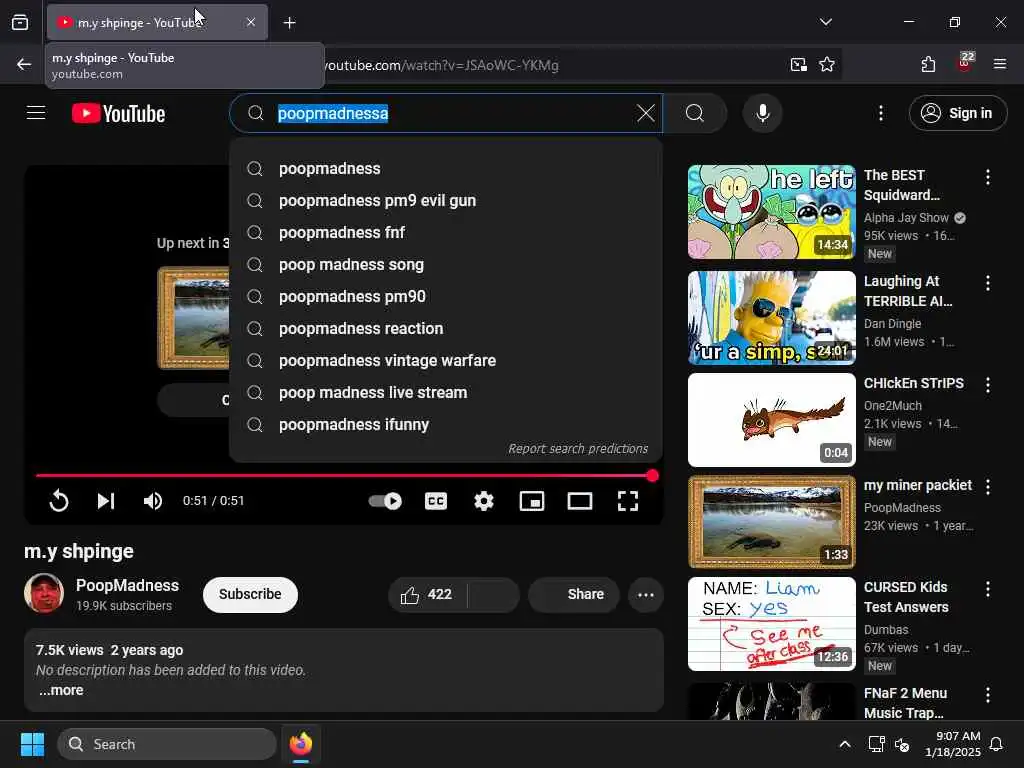
Task: Enter full screen mode
Action: [x=628, y=501]
